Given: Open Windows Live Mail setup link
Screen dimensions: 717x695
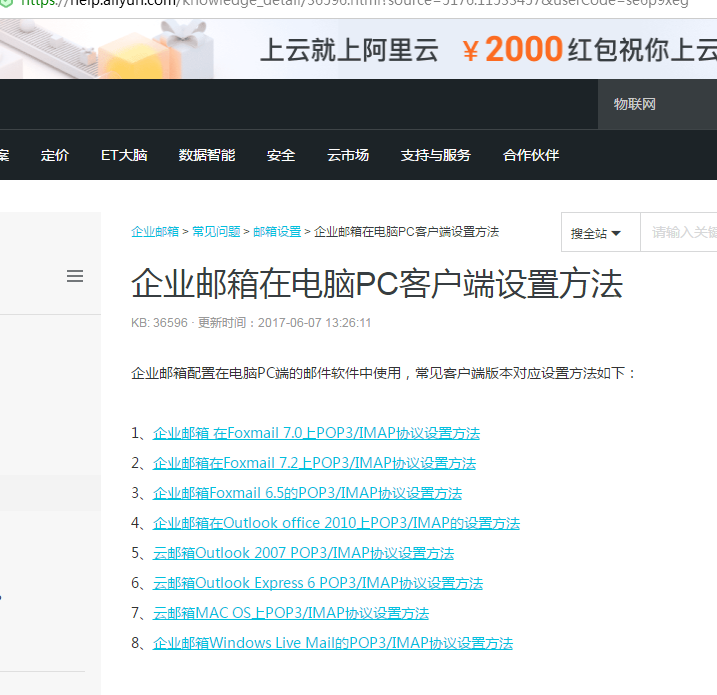Looking at the screenshot, I should (x=333, y=643).
